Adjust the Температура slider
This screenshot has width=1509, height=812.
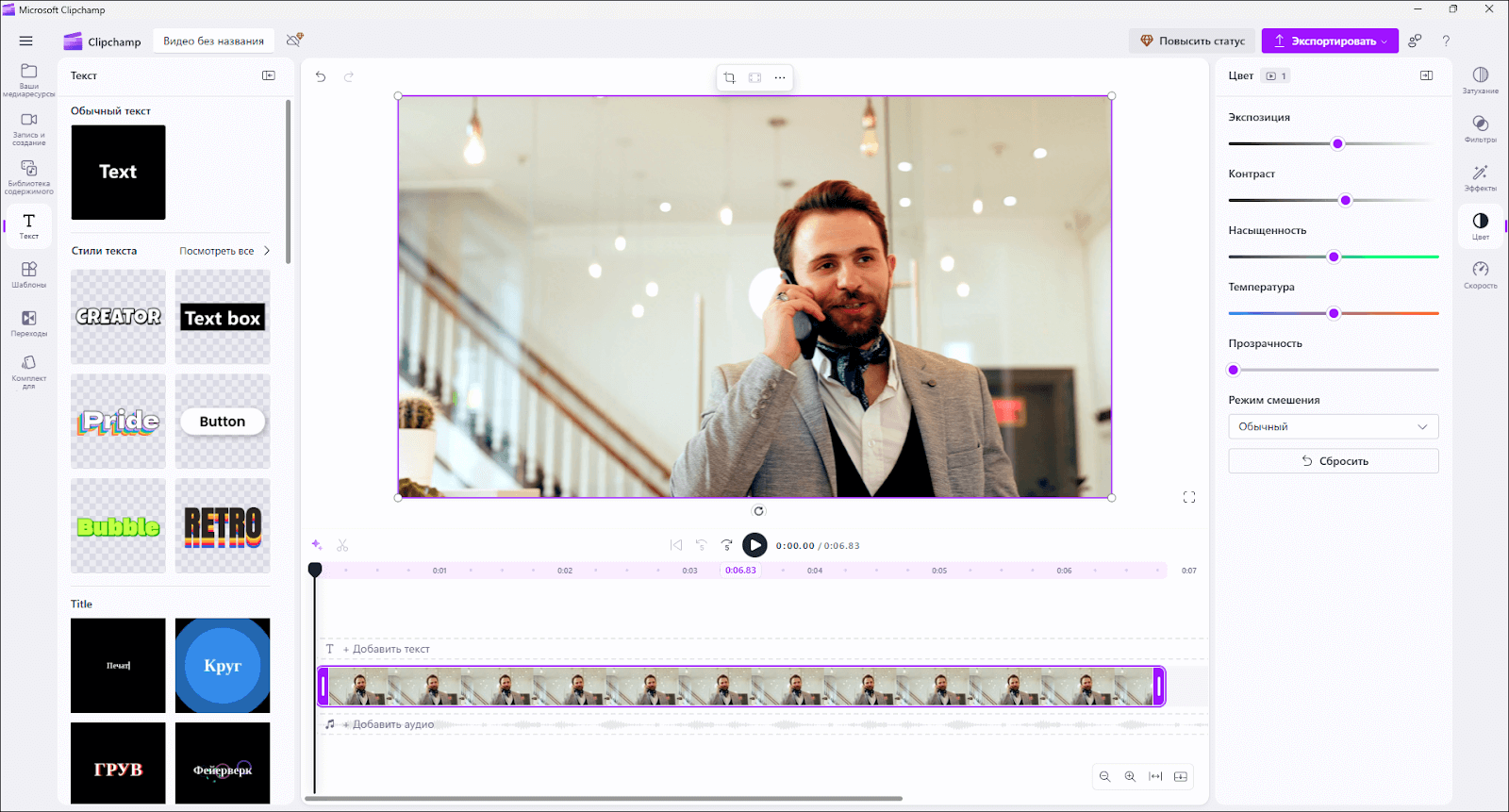(1334, 313)
